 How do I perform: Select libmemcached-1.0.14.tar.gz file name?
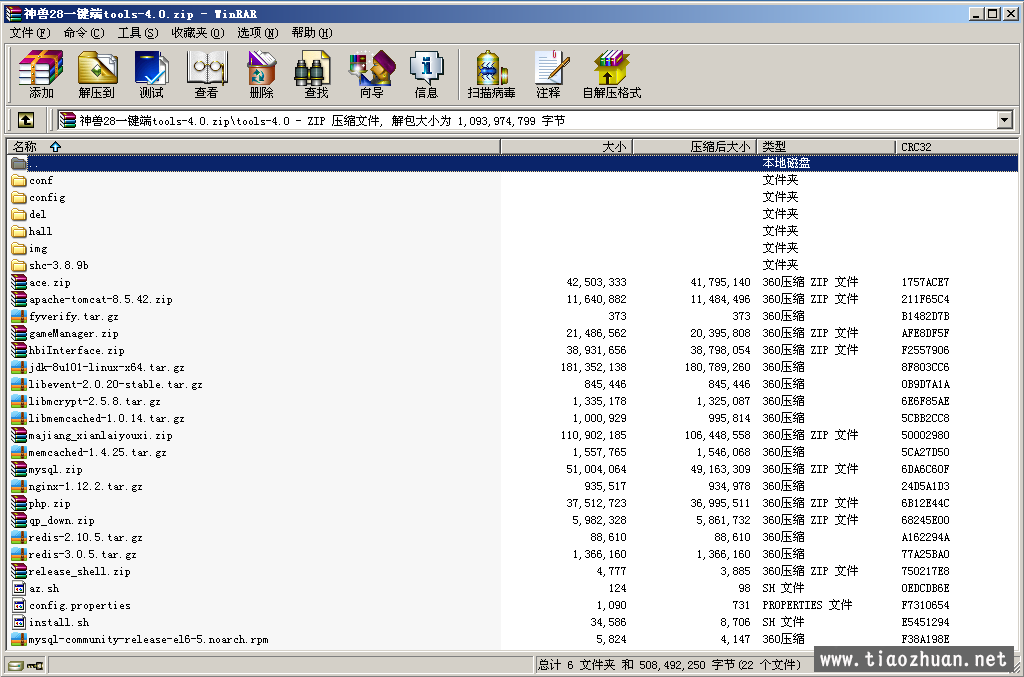[x=106, y=418]
